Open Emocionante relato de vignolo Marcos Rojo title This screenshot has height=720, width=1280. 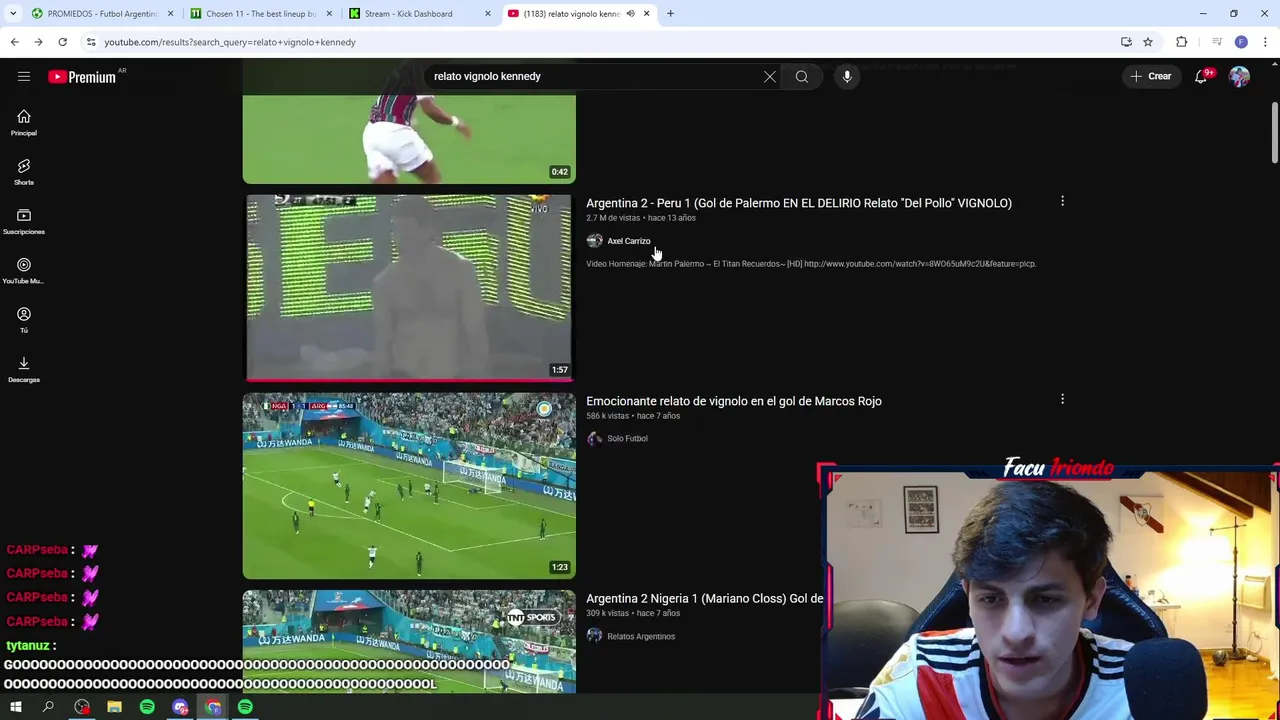tap(734, 401)
